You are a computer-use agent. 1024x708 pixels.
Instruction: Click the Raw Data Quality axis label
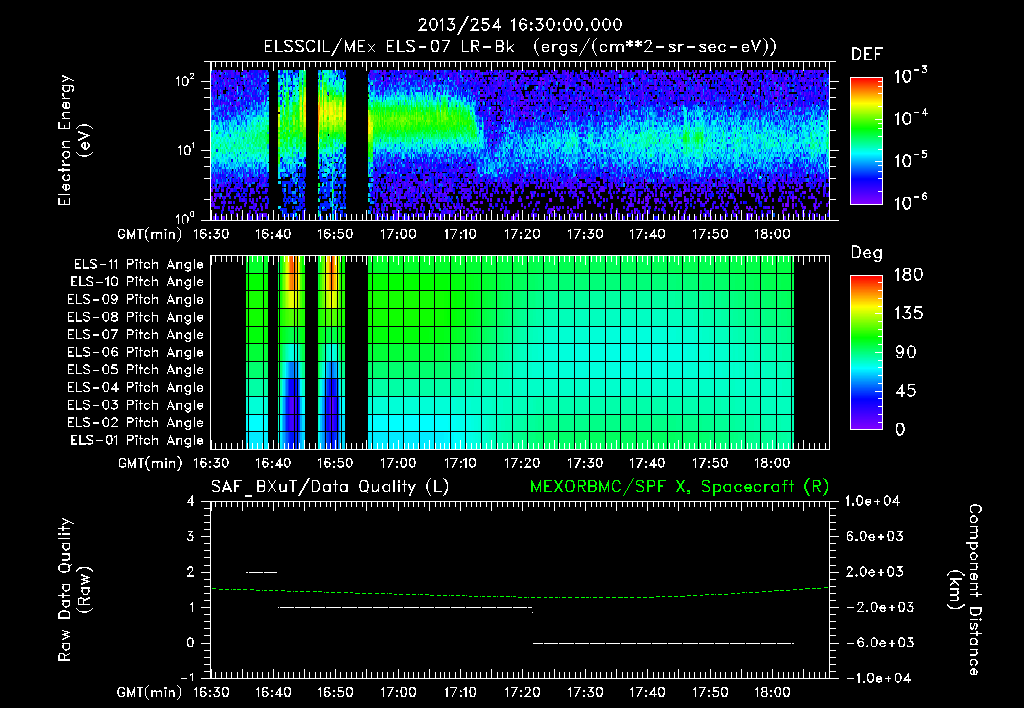point(74,590)
